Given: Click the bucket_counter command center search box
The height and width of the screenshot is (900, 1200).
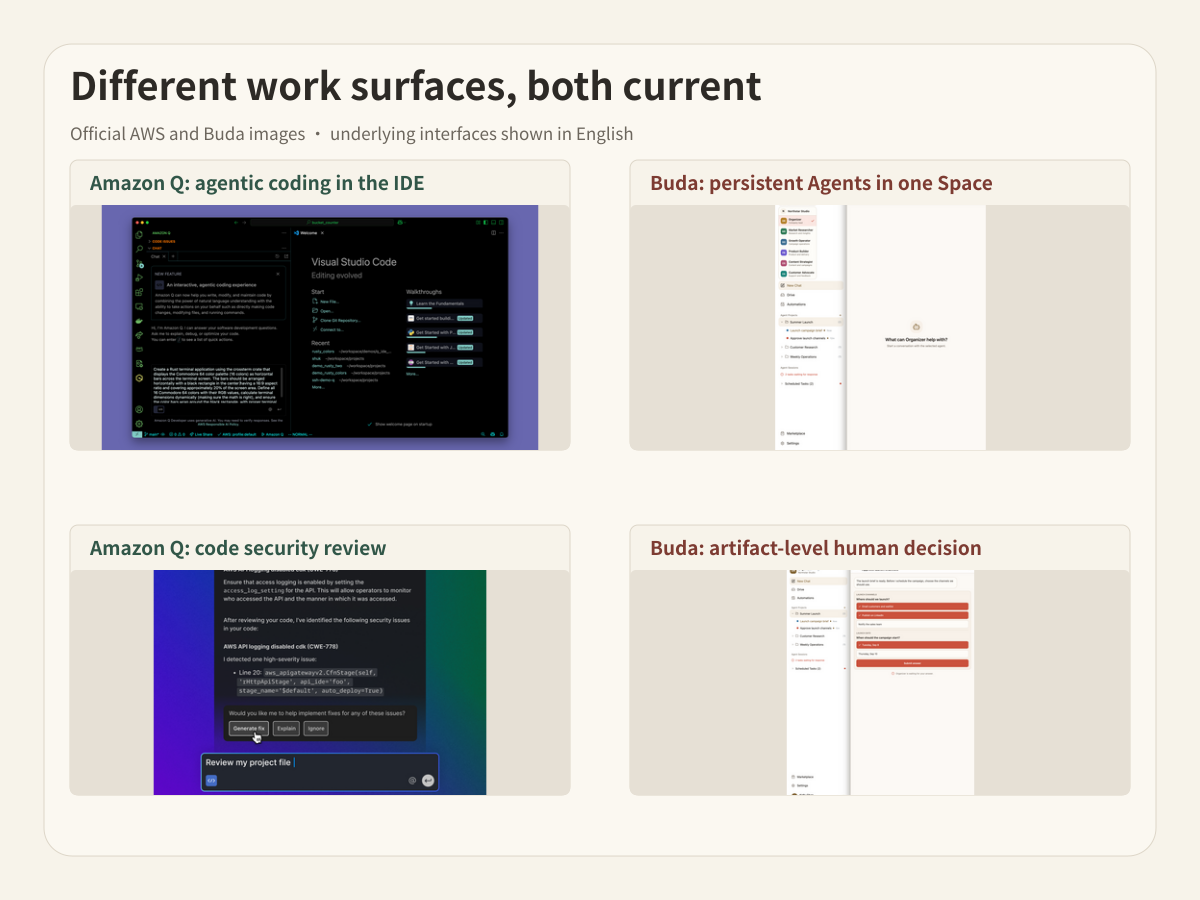Looking at the screenshot, I should 322,222.
